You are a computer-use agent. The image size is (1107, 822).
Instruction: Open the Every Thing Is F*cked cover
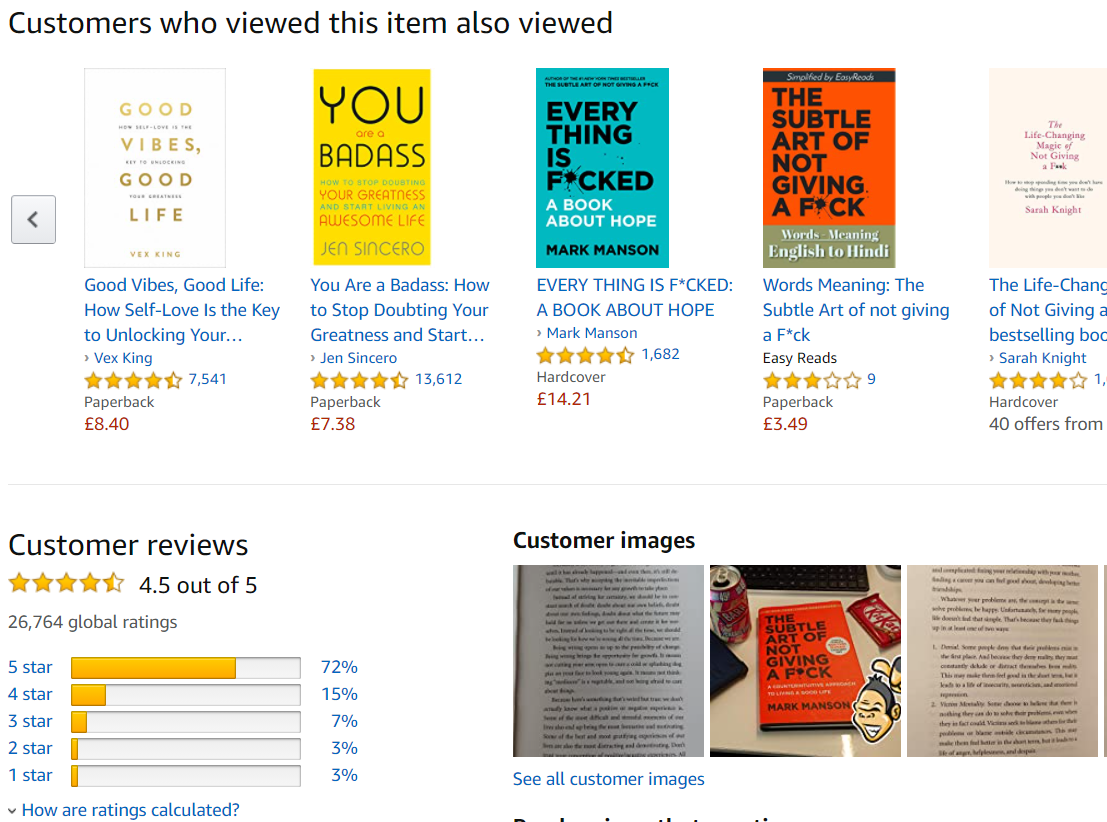click(602, 167)
